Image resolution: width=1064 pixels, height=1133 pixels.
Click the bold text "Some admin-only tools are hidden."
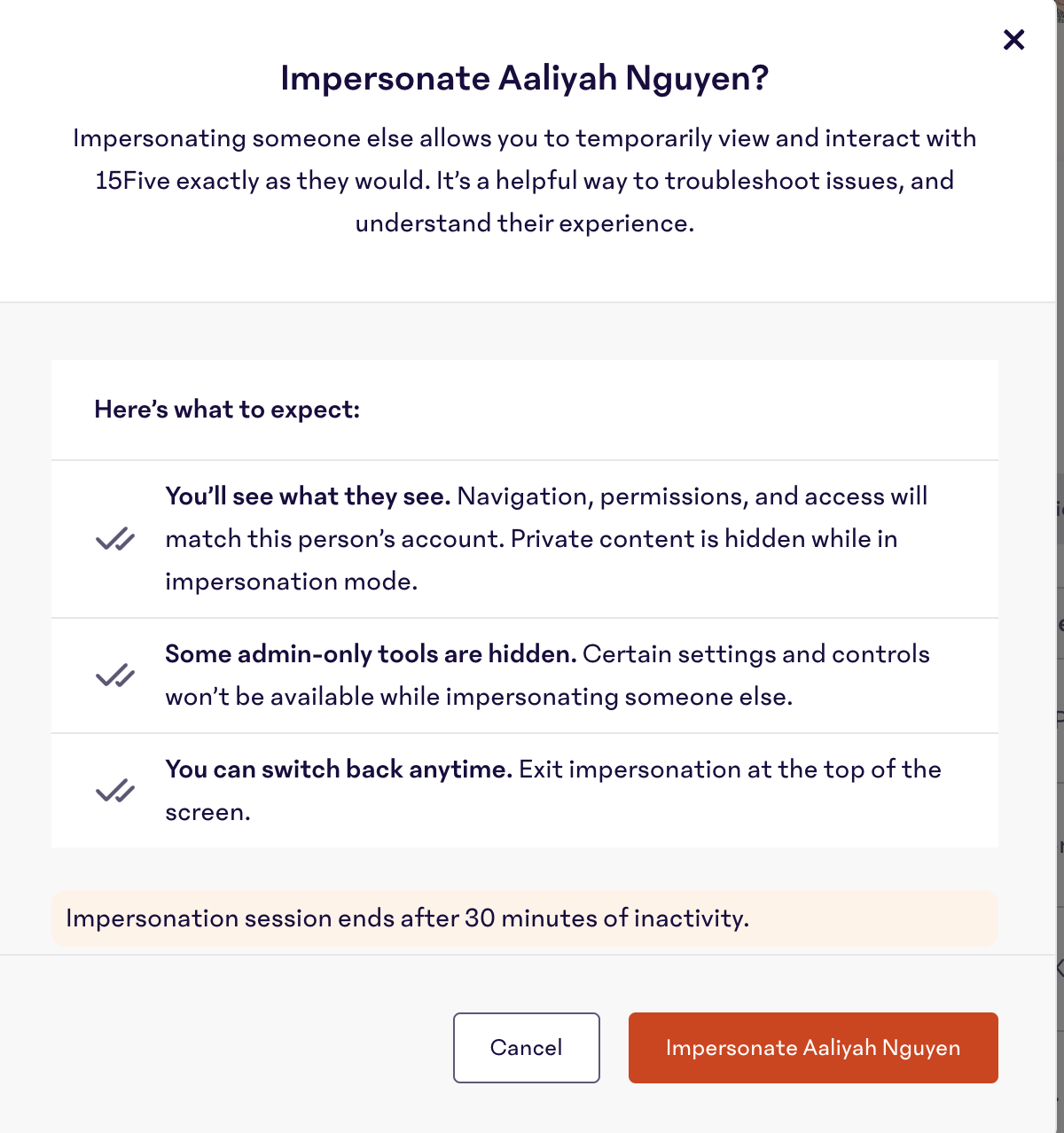(371, 653)
